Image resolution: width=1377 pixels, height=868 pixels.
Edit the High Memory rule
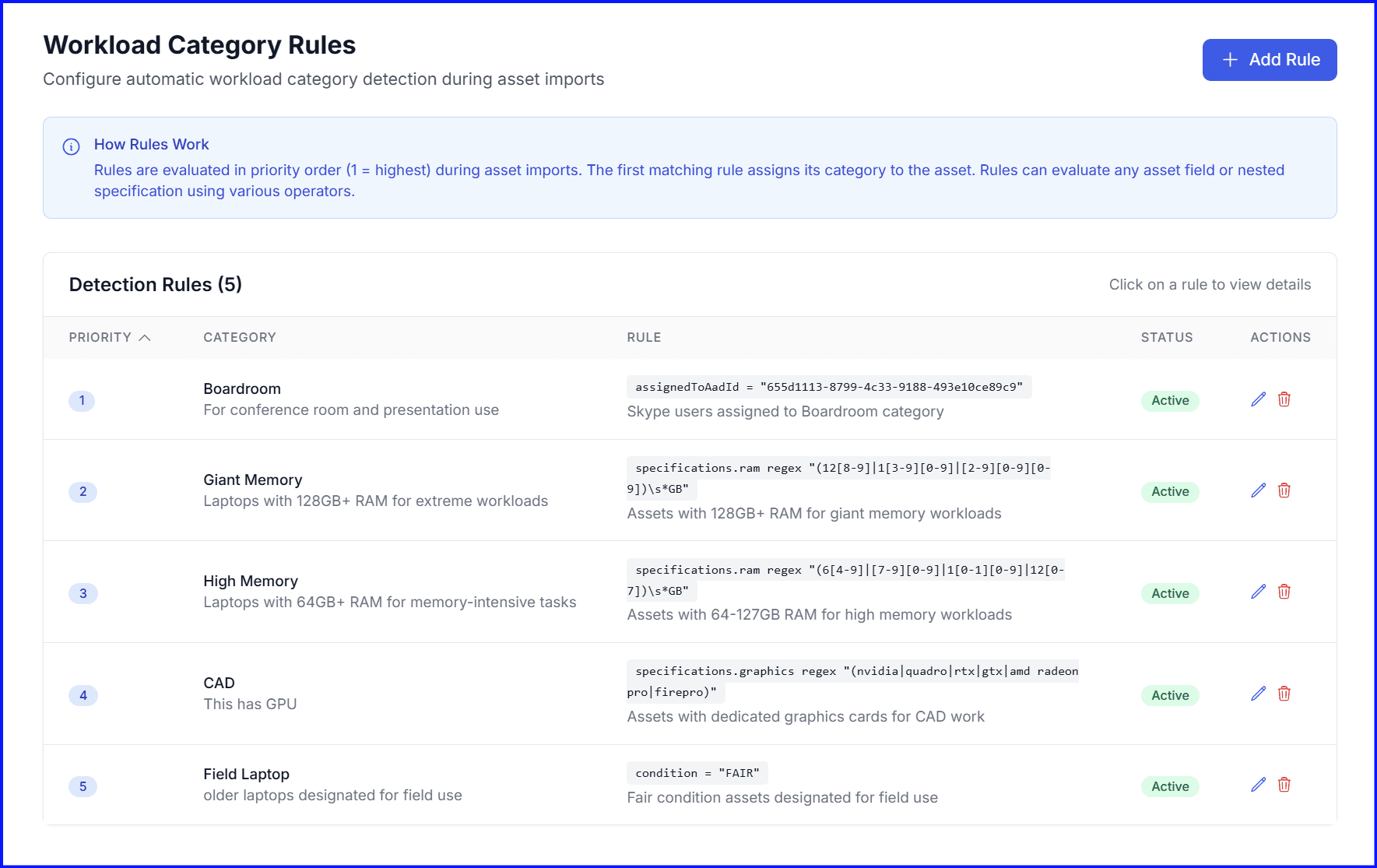pos(1258,592)
